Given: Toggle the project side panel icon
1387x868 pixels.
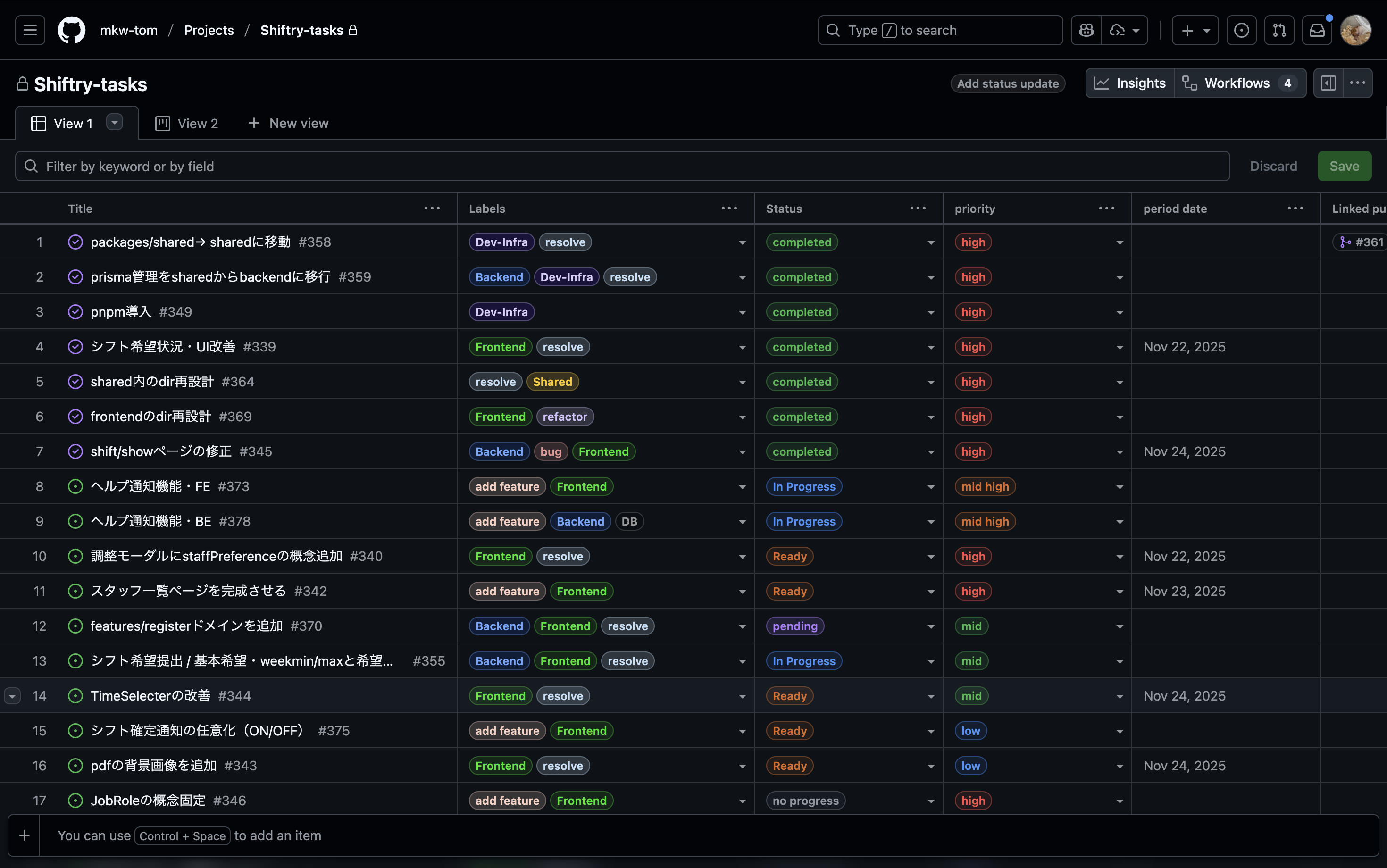Looking at the screenshot, I should [1329, 83].
